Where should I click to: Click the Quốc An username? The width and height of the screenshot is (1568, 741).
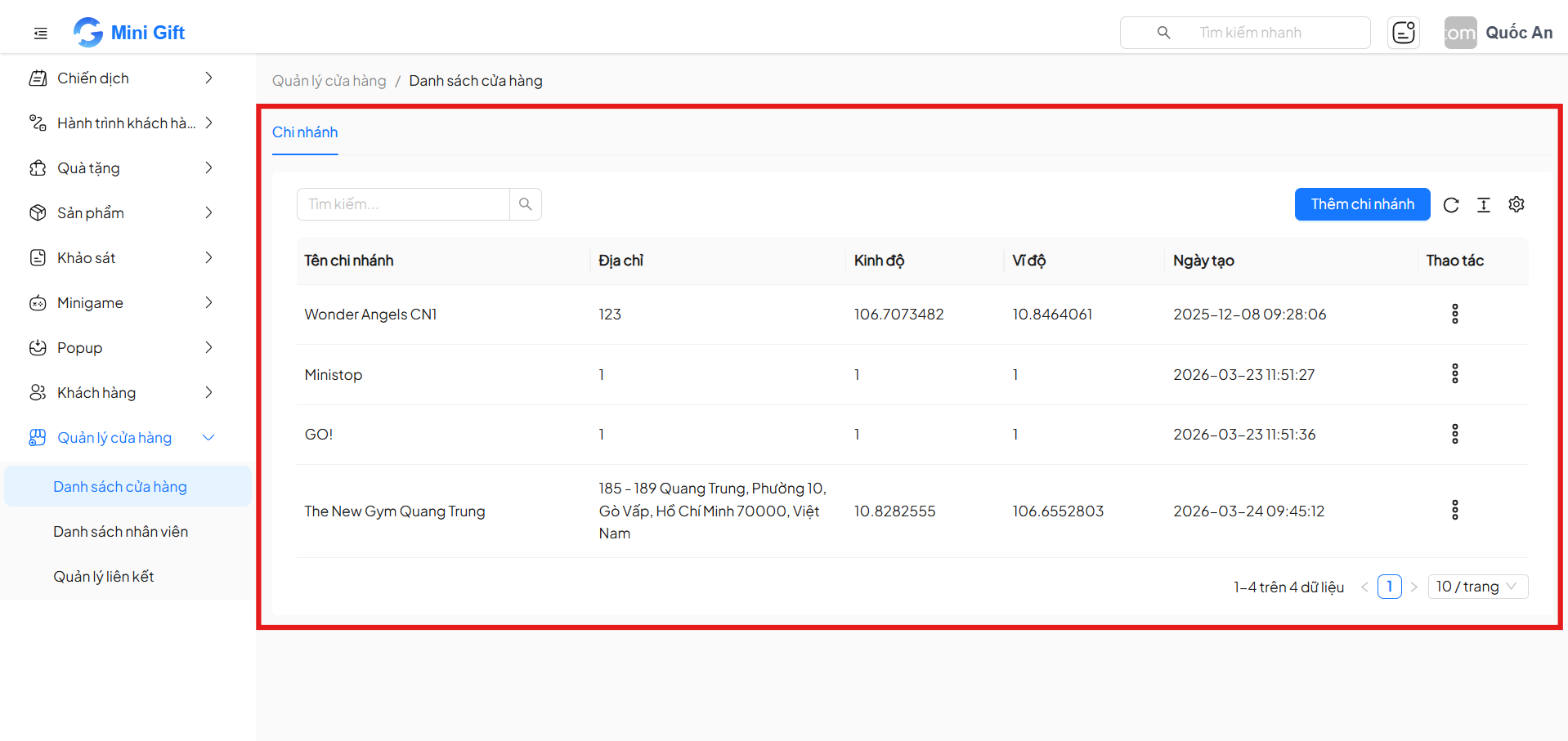pos(1519,33)
